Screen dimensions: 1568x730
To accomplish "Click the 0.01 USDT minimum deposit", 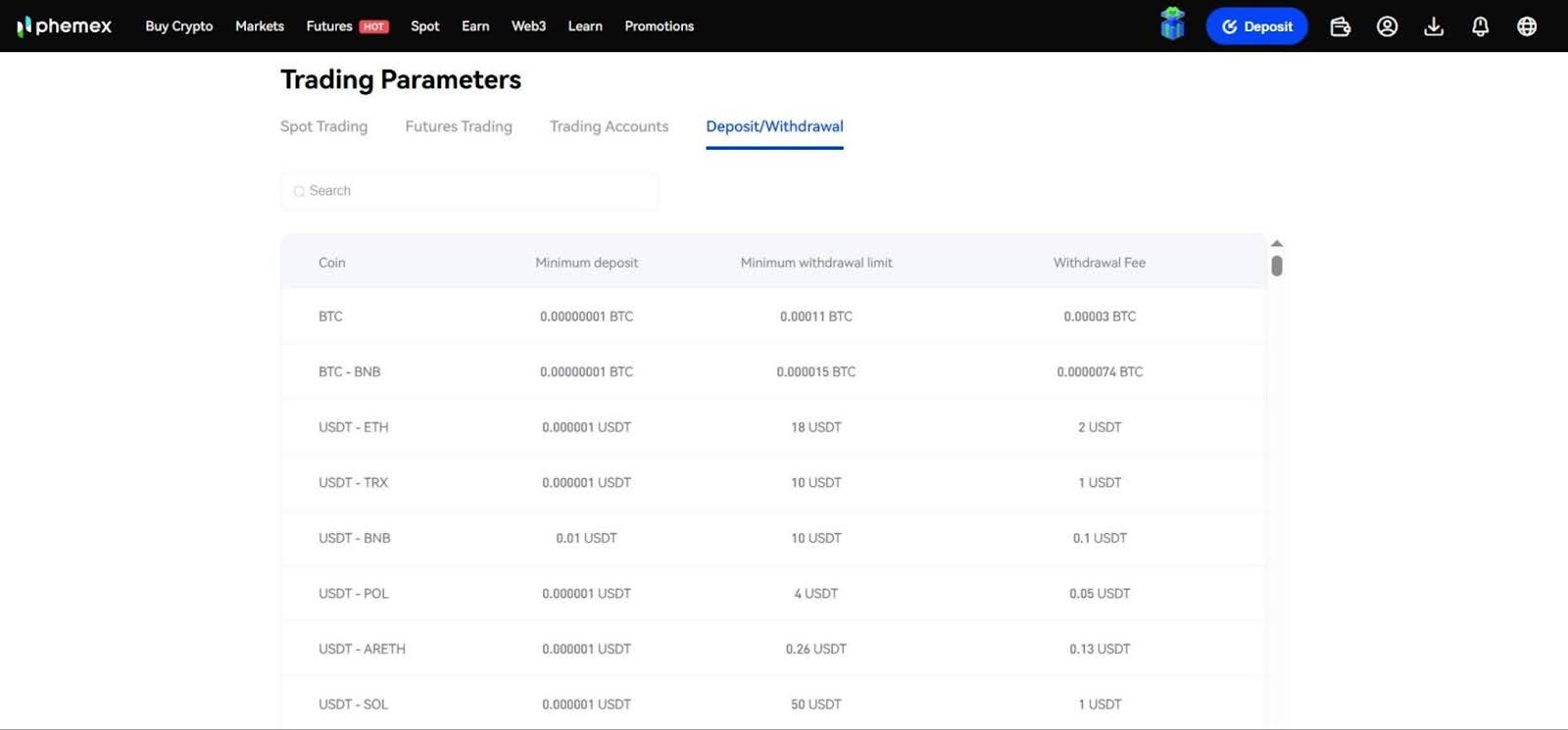I will 586,538.
